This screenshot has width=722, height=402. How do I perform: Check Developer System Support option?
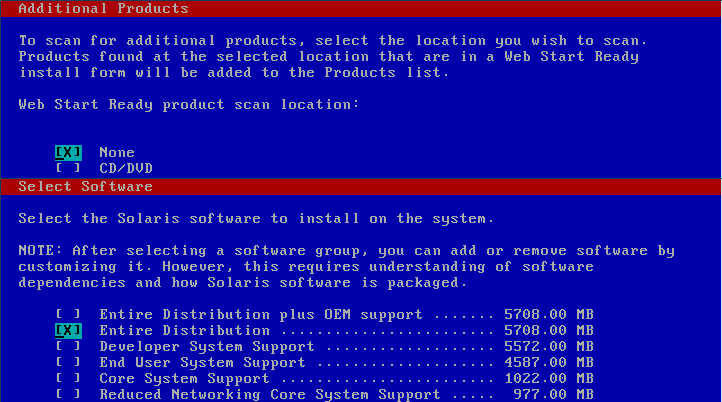[68, 346]
